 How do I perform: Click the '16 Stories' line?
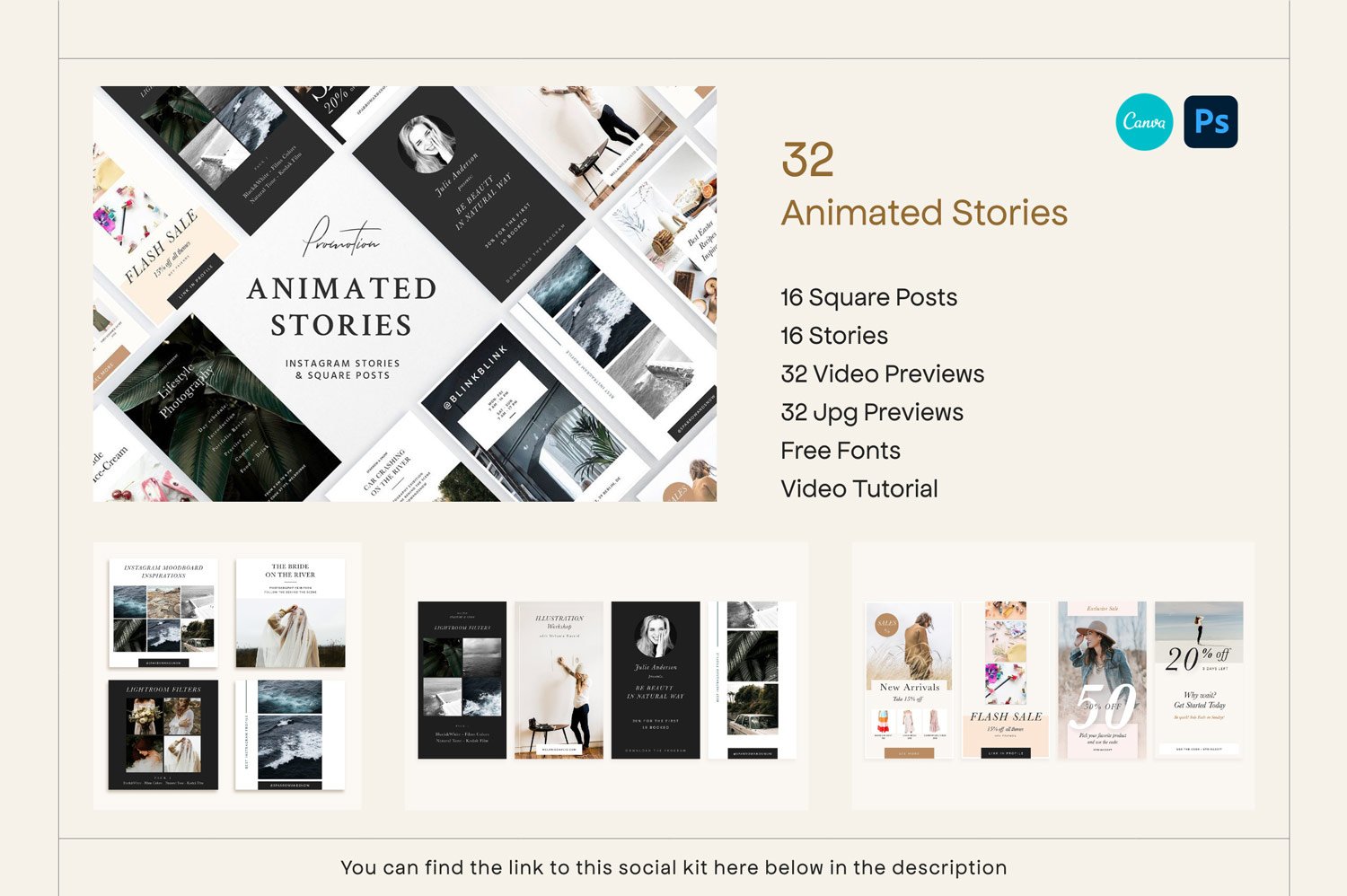click(x=834, y=336)
